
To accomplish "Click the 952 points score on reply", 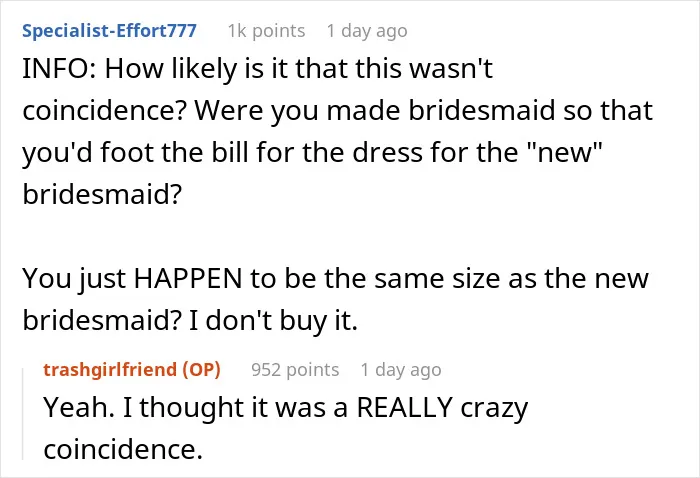I will tap(295, 370).
